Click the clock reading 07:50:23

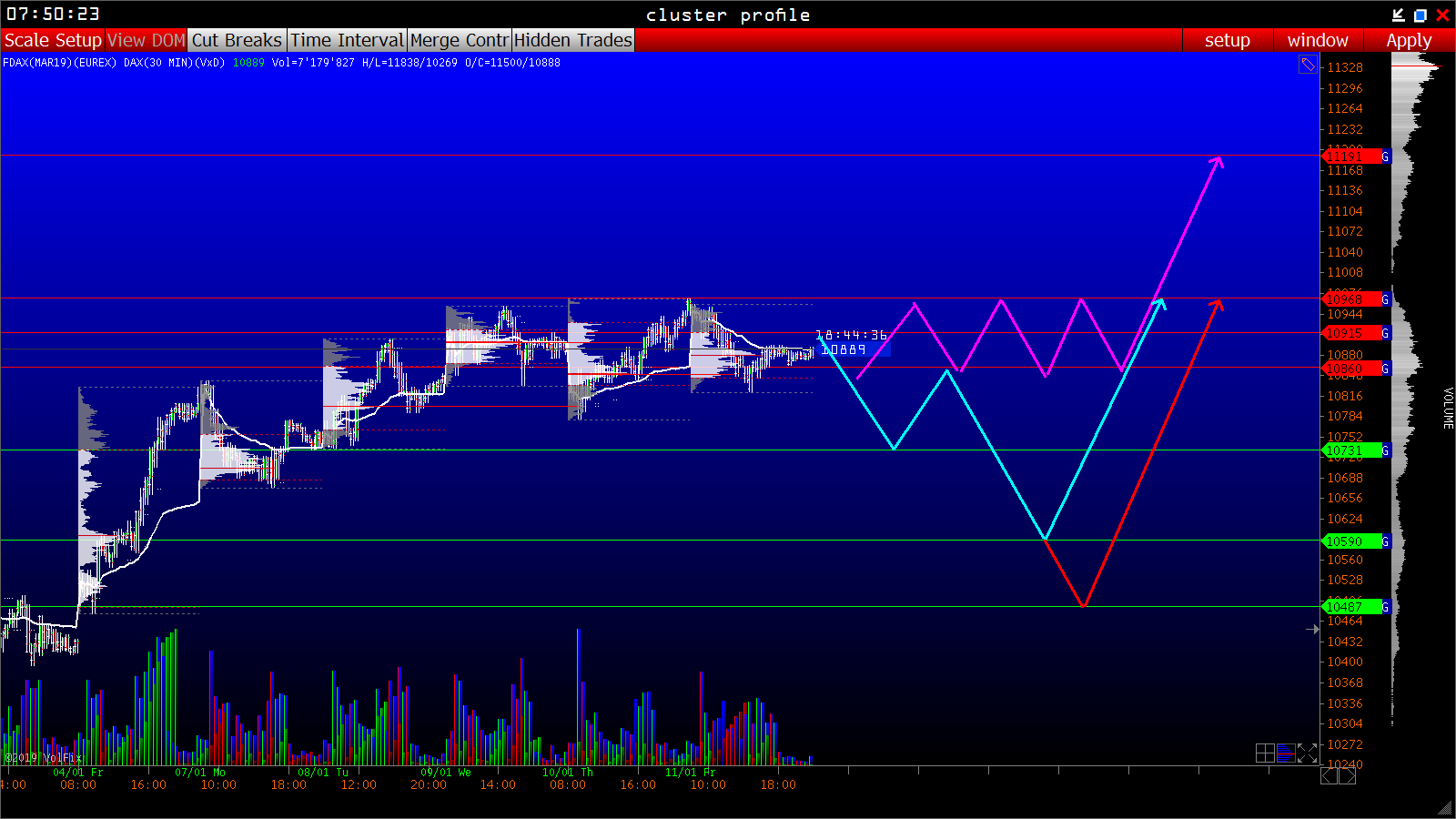coord(53,14)
